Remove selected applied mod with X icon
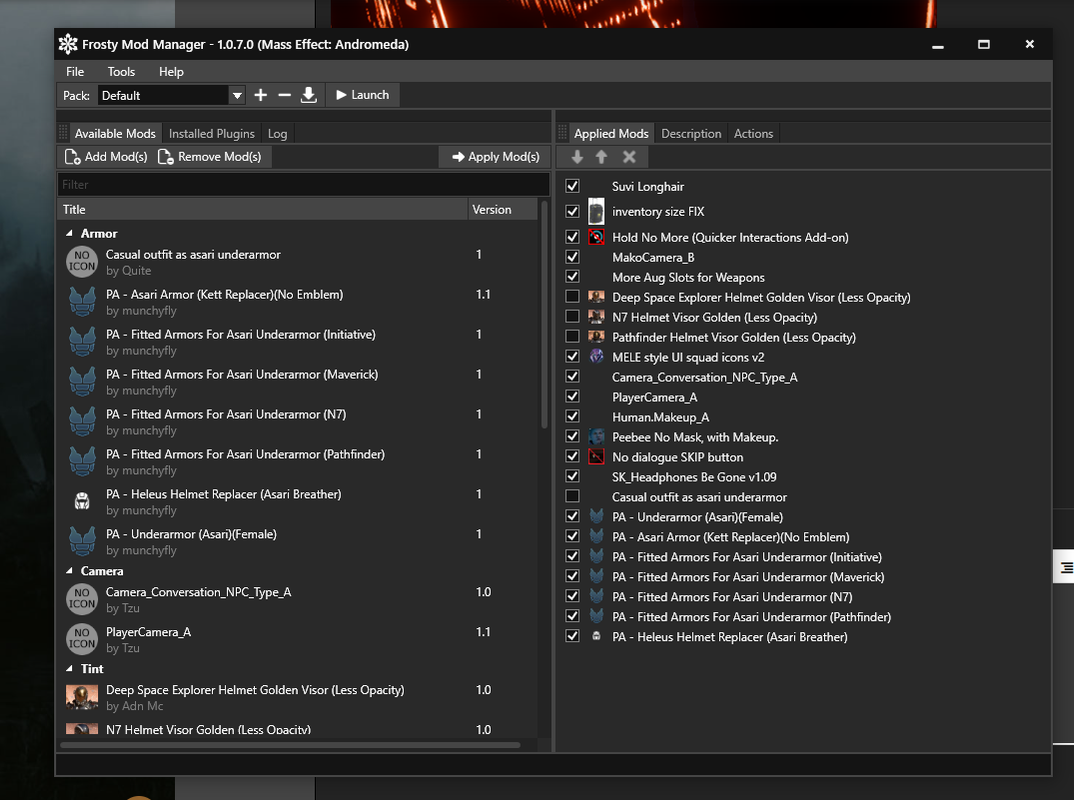Image resolution: width=1074 pixels, height=800 pixels. click(x=629, y=157)
